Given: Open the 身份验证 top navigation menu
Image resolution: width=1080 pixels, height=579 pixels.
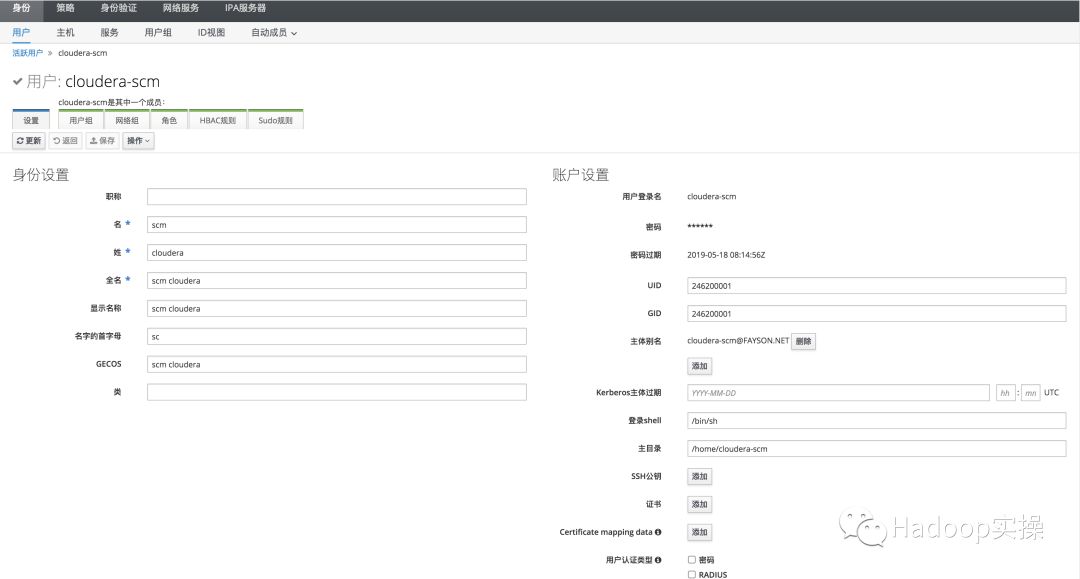Looking at the screenshot, I should coord(118,8).
